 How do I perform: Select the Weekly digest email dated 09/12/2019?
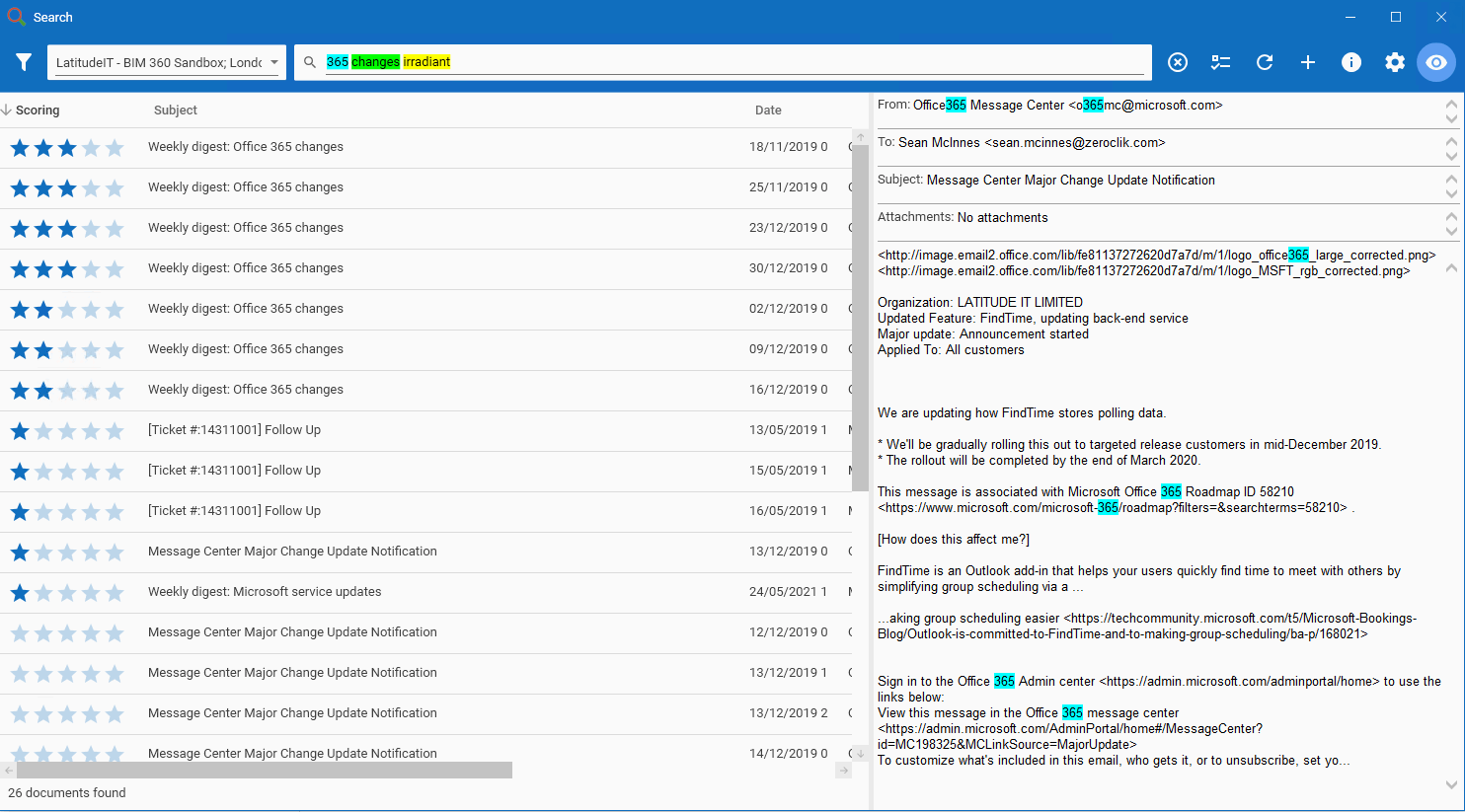[425, 349]
